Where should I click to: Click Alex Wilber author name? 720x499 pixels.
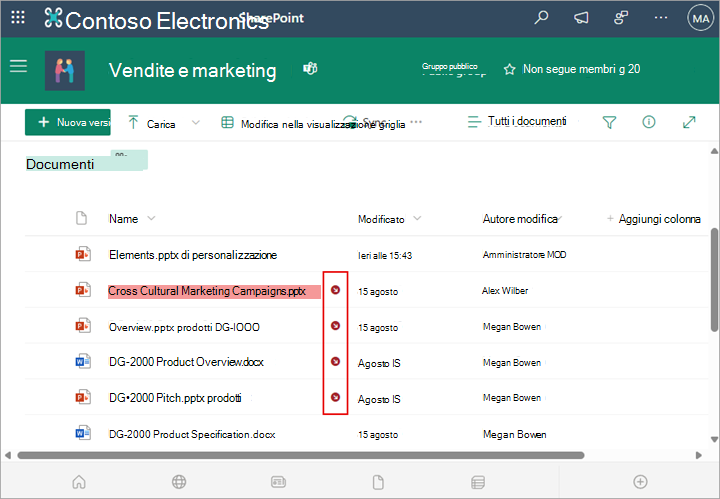(x=505, y=291)
